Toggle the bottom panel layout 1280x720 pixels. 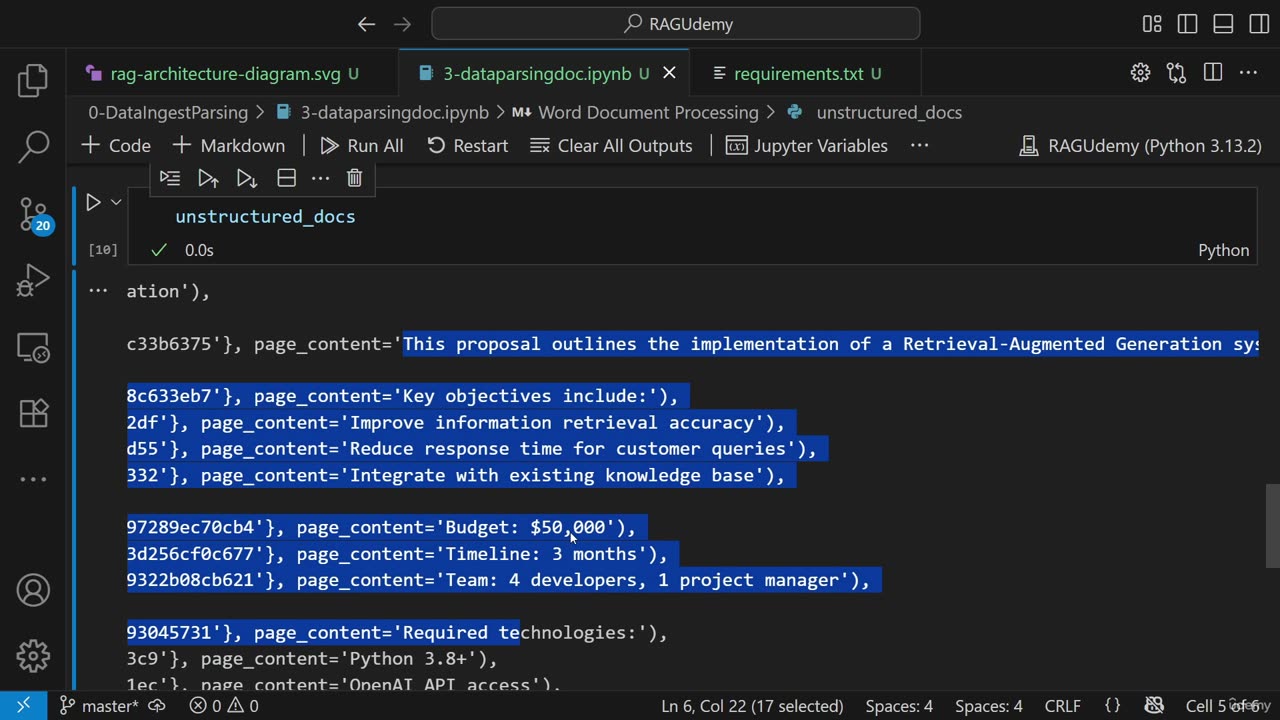1223,24
